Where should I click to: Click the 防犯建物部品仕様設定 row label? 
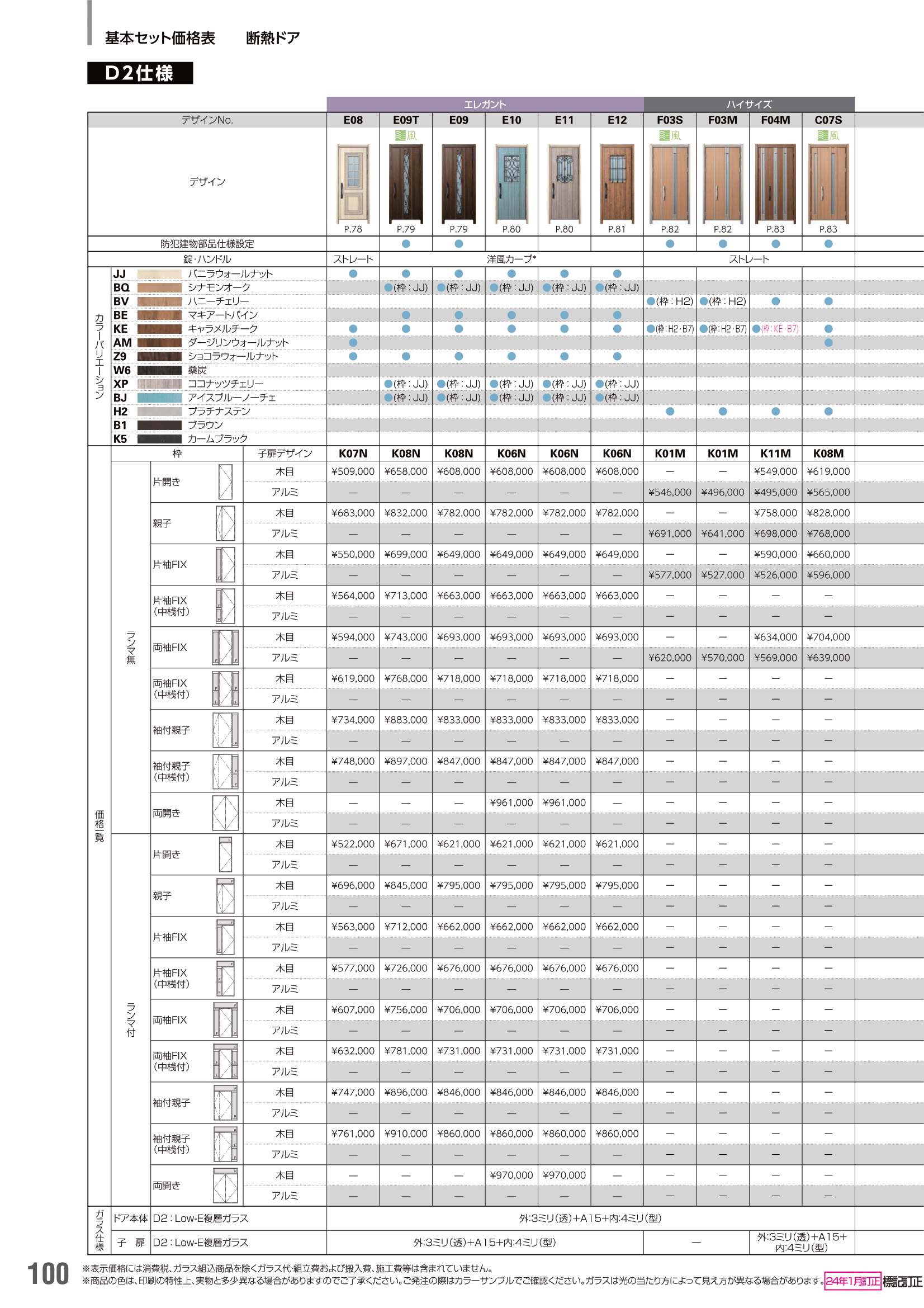click(207, 244)
